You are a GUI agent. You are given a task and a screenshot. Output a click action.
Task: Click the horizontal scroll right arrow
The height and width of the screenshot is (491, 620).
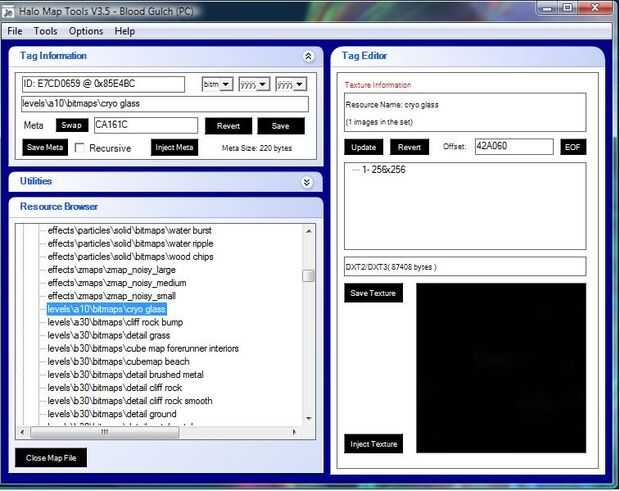tap(295, 432)
